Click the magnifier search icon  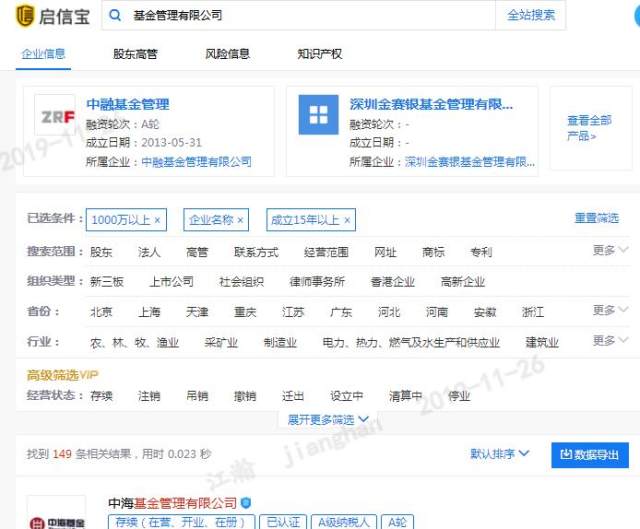(115, 16)
